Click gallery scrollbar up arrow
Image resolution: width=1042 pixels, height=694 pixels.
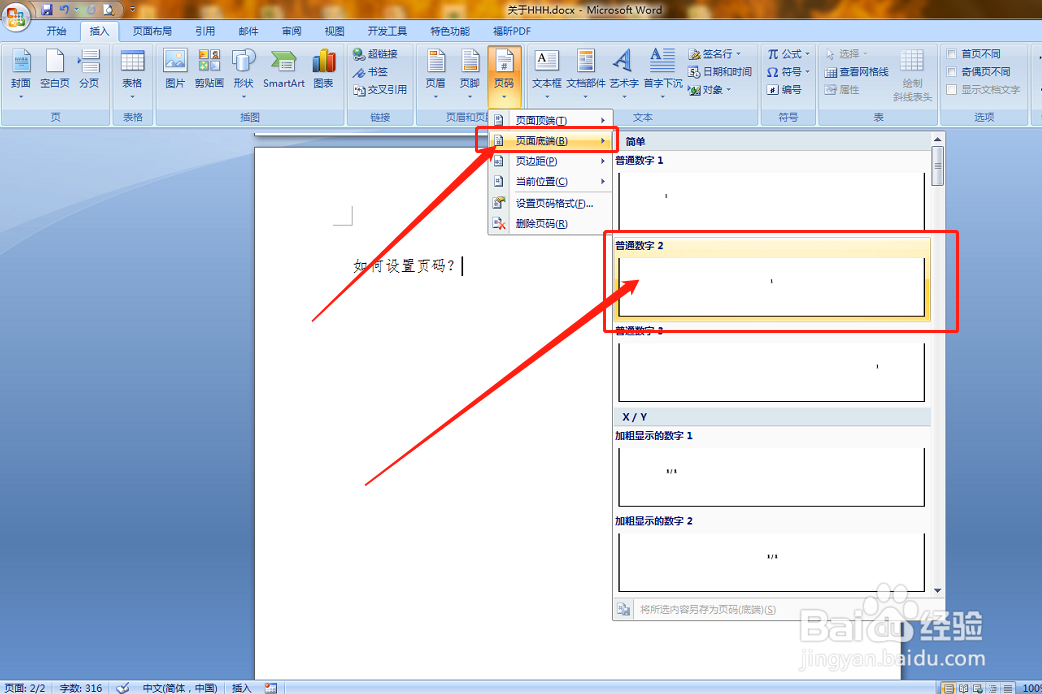click(x=938, y=140)
